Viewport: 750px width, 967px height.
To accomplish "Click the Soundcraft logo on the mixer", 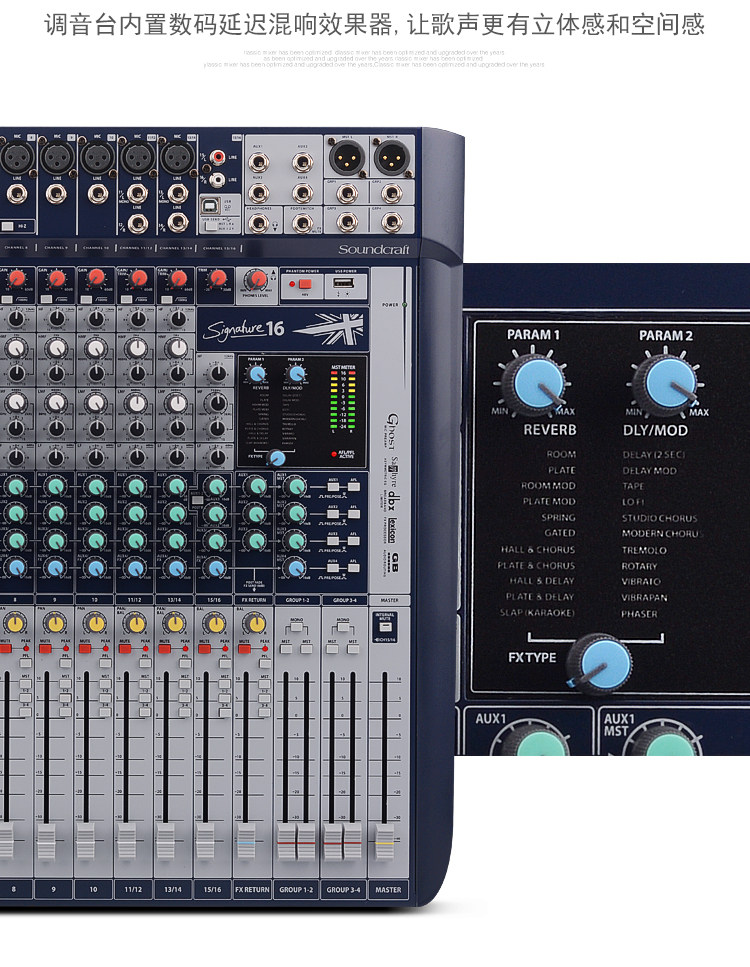I will (373, 249).
